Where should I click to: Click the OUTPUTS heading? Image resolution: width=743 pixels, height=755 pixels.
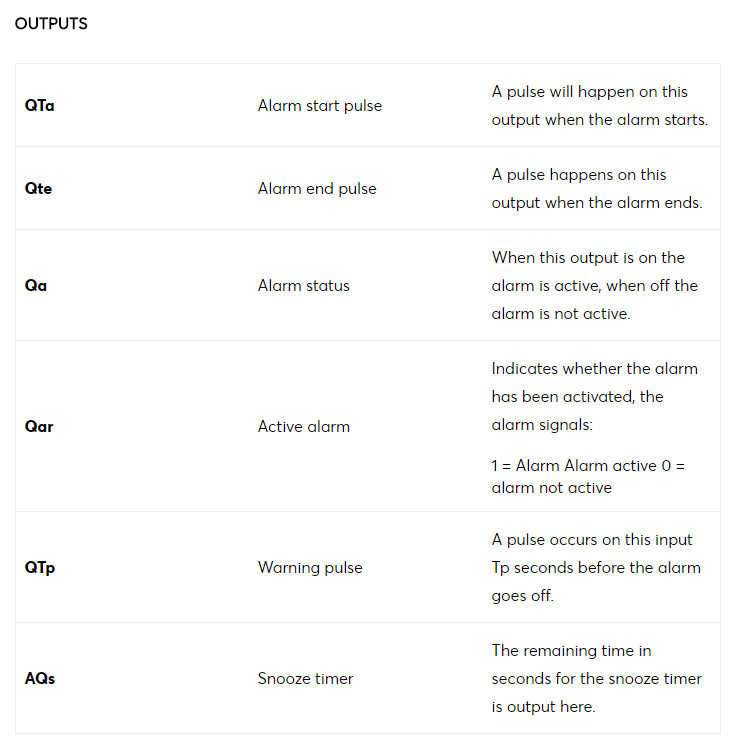(51, 24)
